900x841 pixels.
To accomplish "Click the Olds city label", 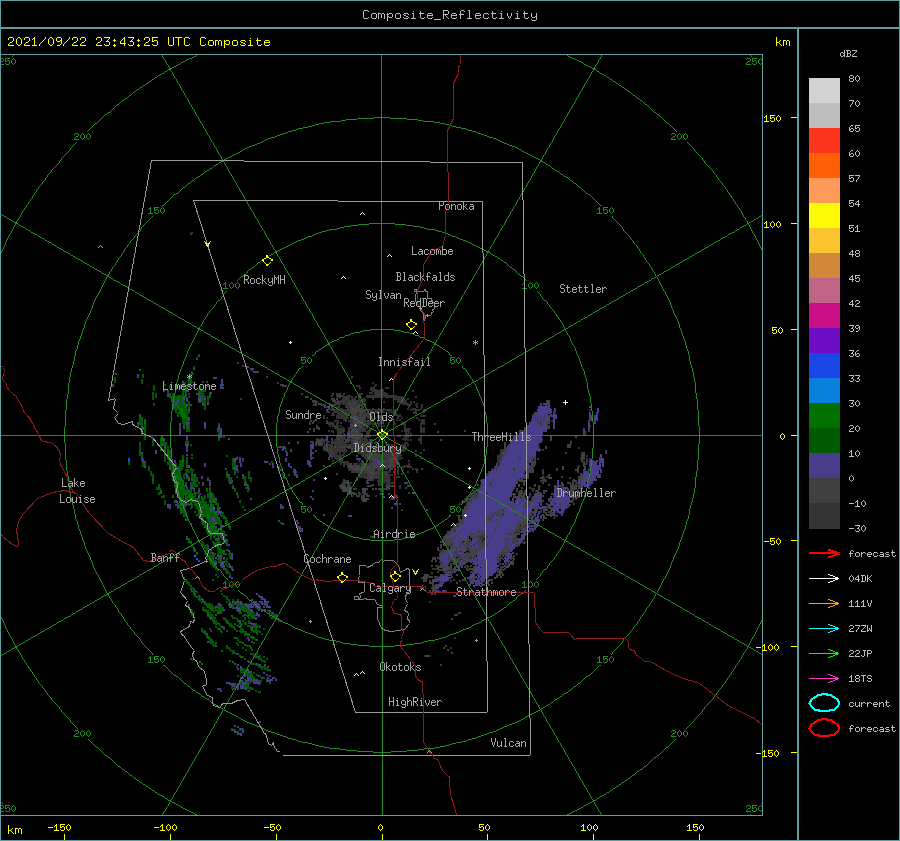I will [x=381, y=416].
